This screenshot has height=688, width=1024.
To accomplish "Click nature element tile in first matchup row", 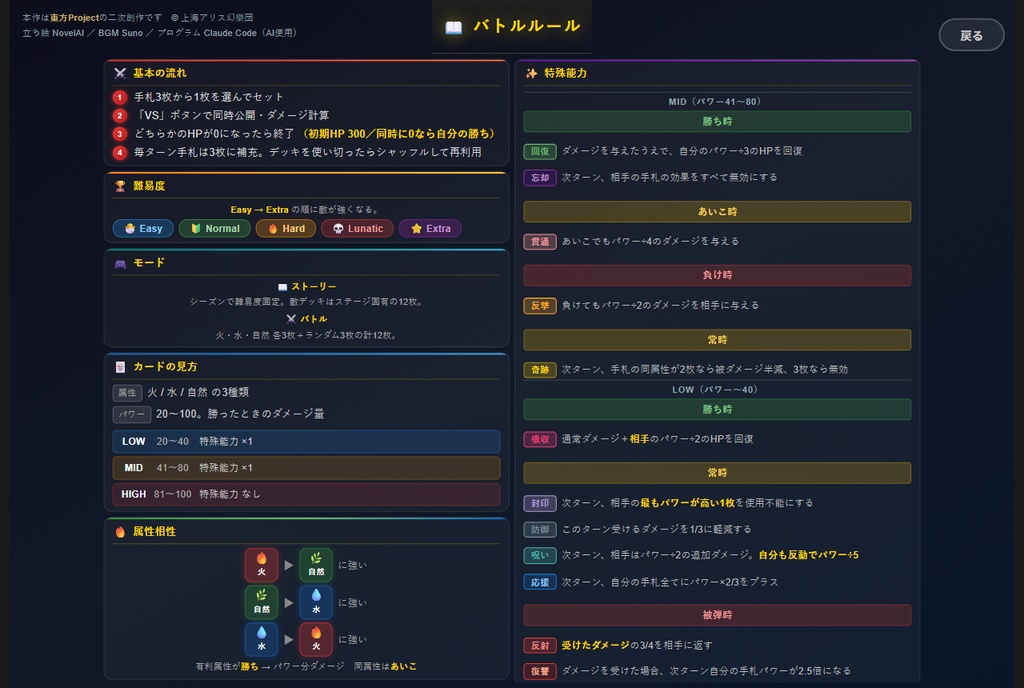I will click(x=316, y=565).
